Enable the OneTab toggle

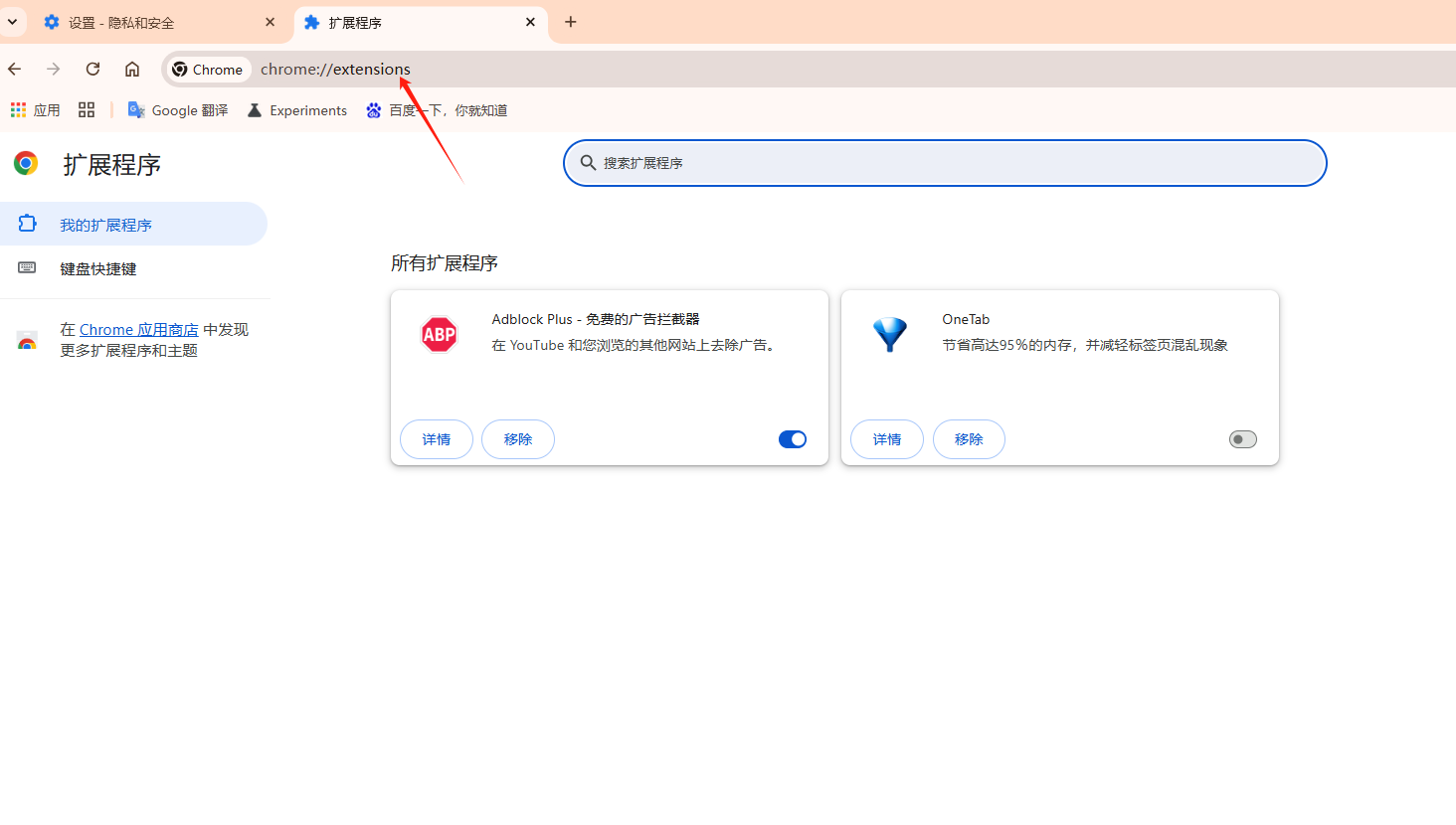1243,439
